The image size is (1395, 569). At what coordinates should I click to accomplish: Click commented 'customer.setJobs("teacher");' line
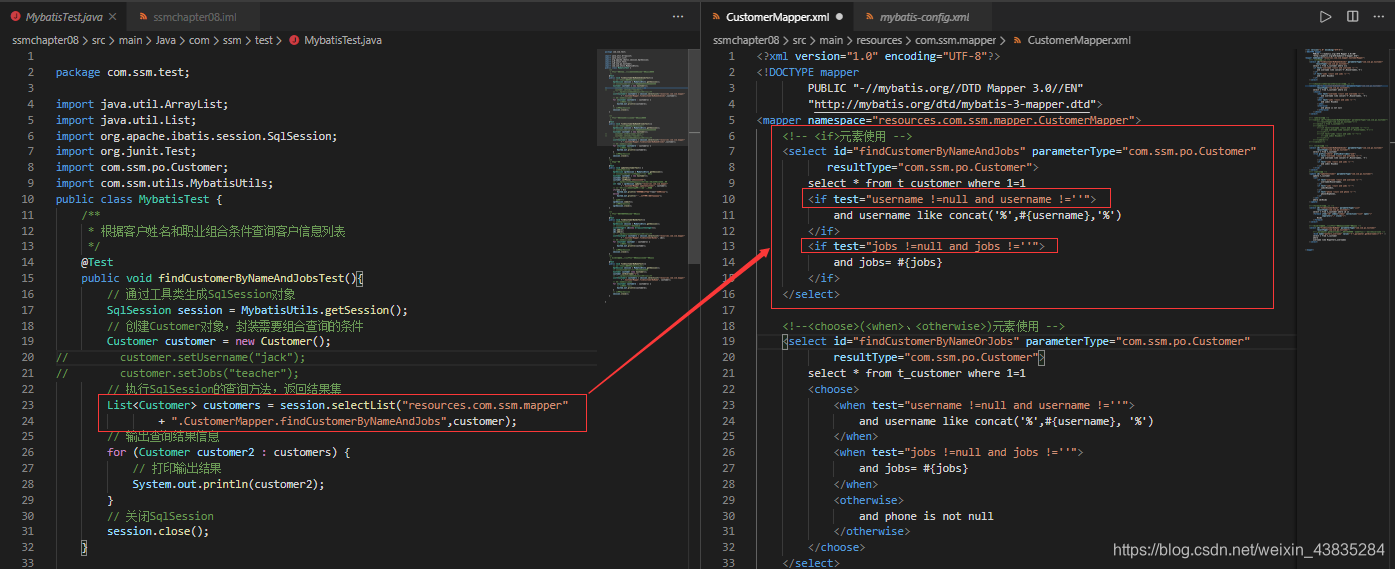tap(209, 373)
